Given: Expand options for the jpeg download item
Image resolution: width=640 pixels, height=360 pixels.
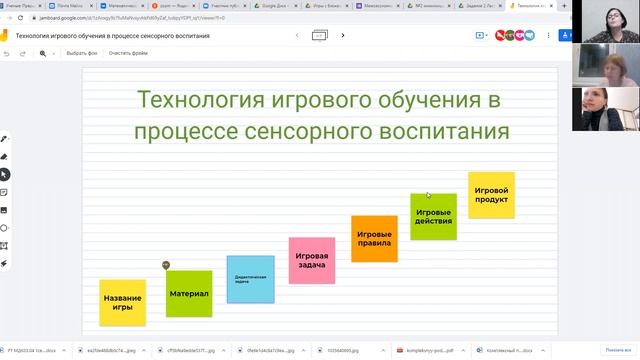Looking at the screenshot, I should (144, 351).
